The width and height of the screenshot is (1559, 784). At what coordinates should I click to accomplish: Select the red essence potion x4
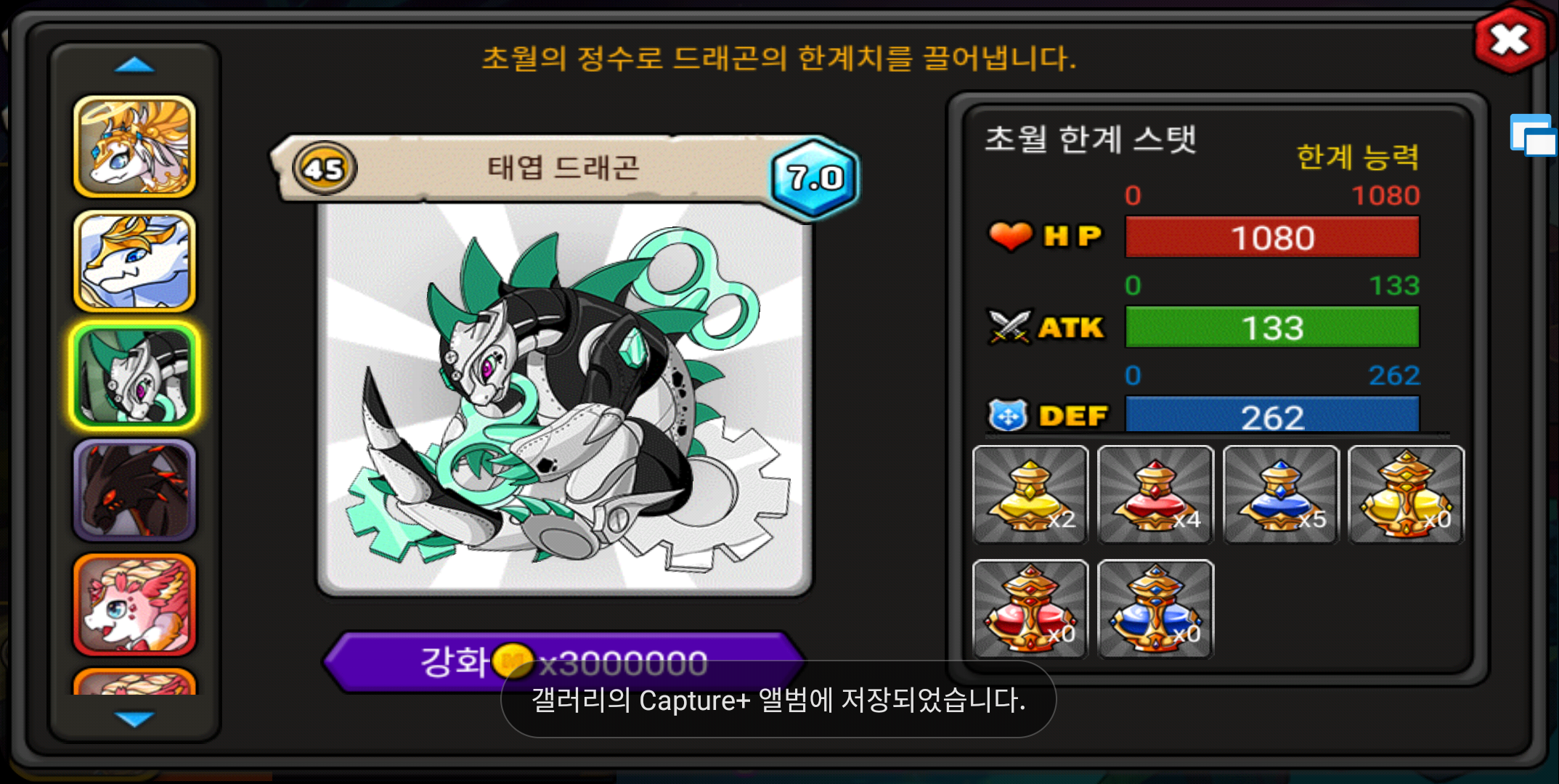[1155, 494]
